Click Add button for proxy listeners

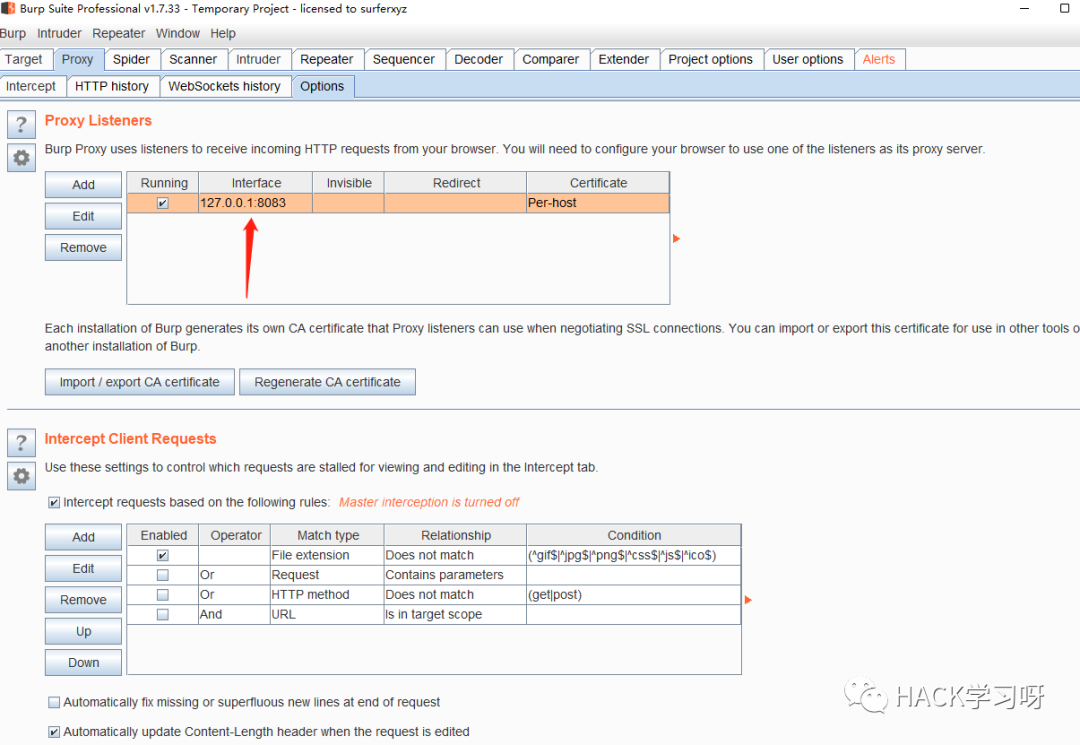[x=83, y=185]
